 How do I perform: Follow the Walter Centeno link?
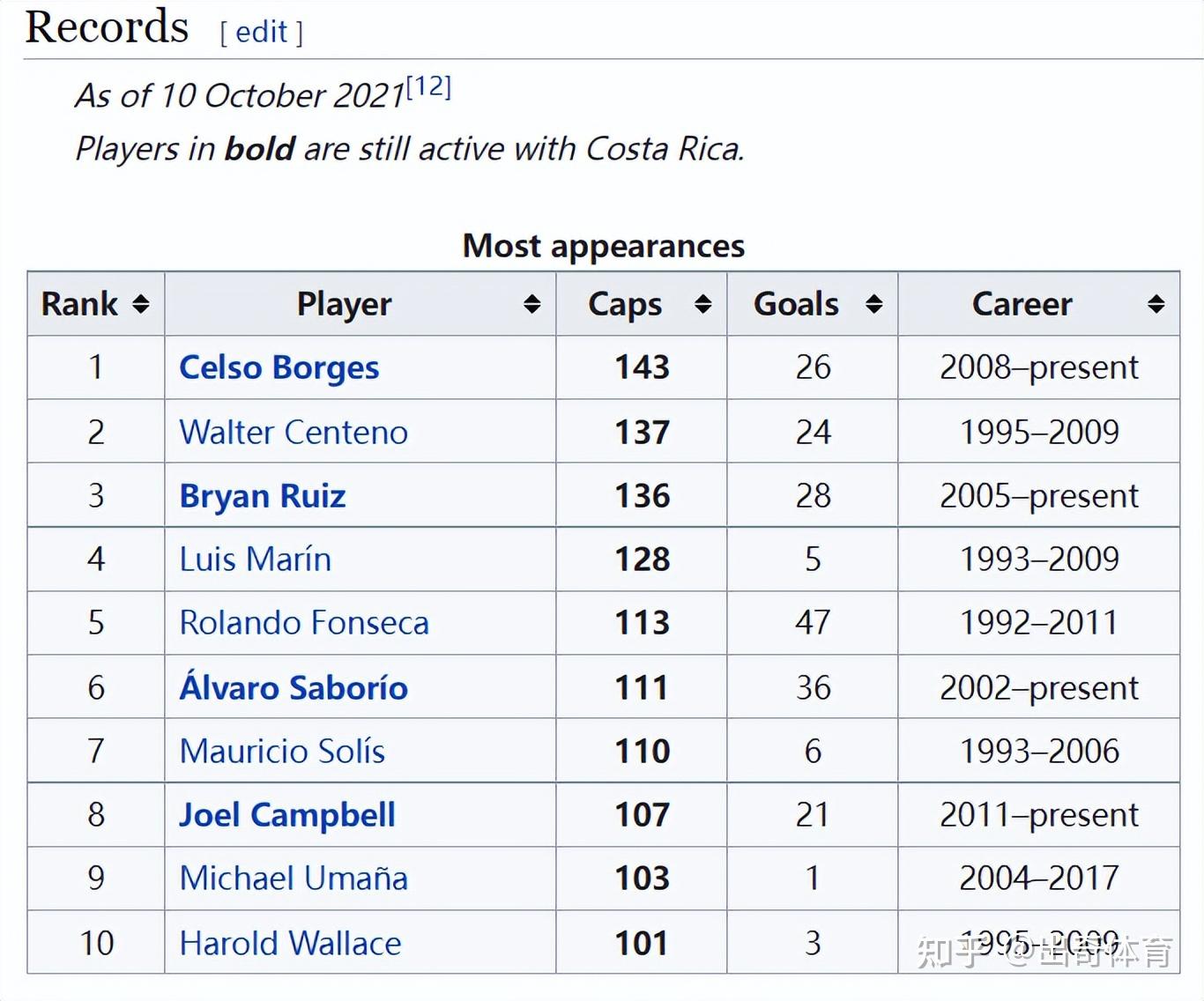293,433
